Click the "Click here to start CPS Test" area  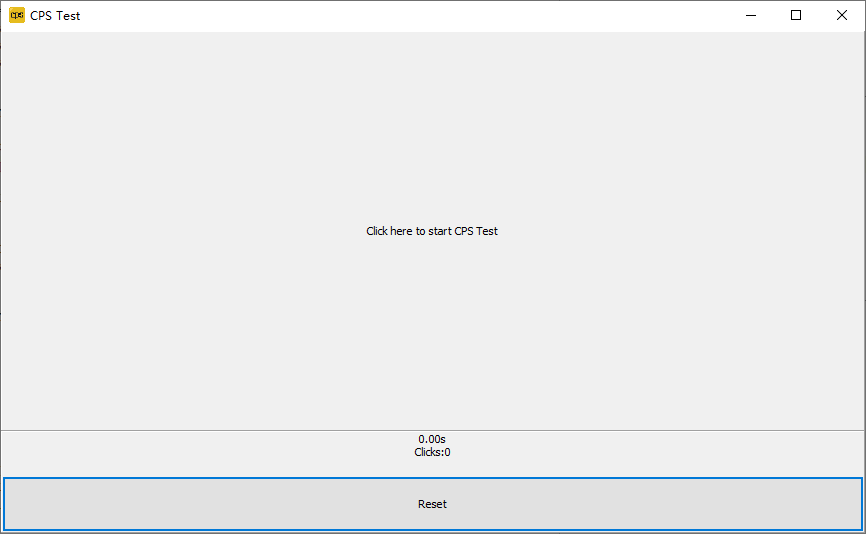tap(432, 231)
